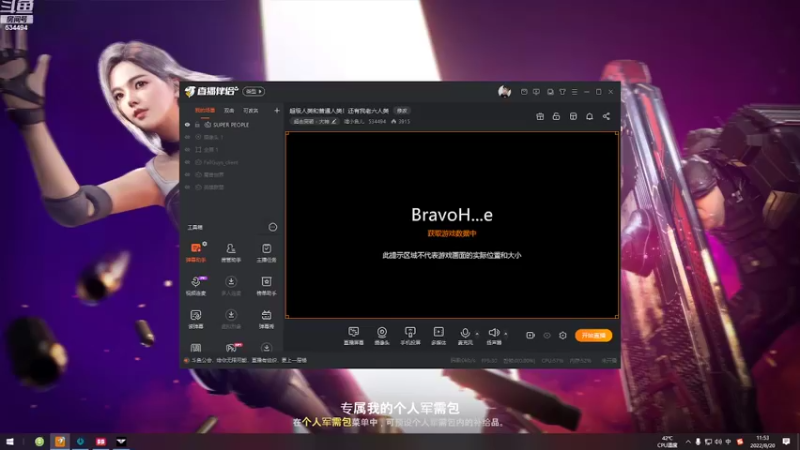The width and height of the screenshot is (800, 450).
Task: Click the padlock icon above preview
Action: click(x=556, y=116)
